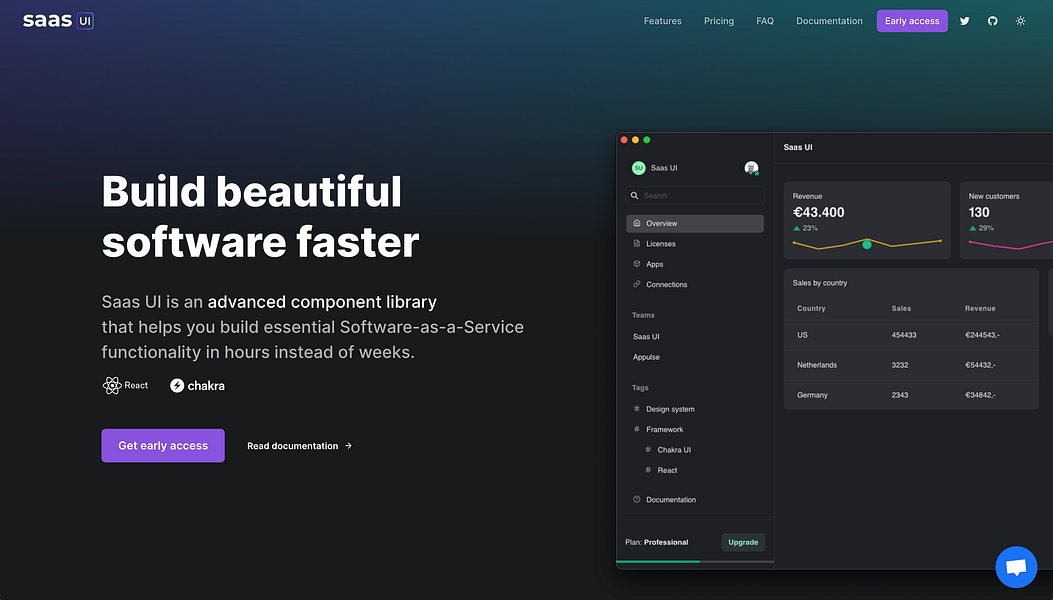Click the green dot on revenue chart
The image size is (1053, 600).
coord(867,245)
